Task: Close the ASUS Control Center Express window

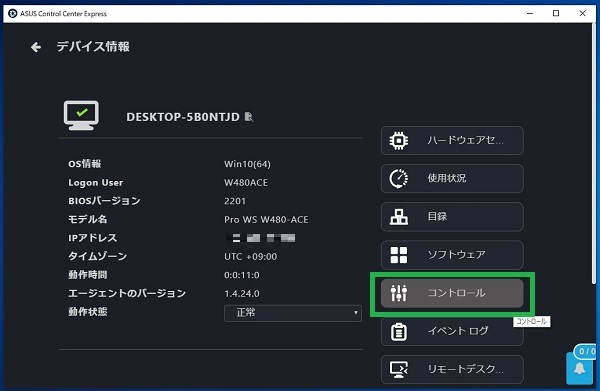Action: coord(582,13)
